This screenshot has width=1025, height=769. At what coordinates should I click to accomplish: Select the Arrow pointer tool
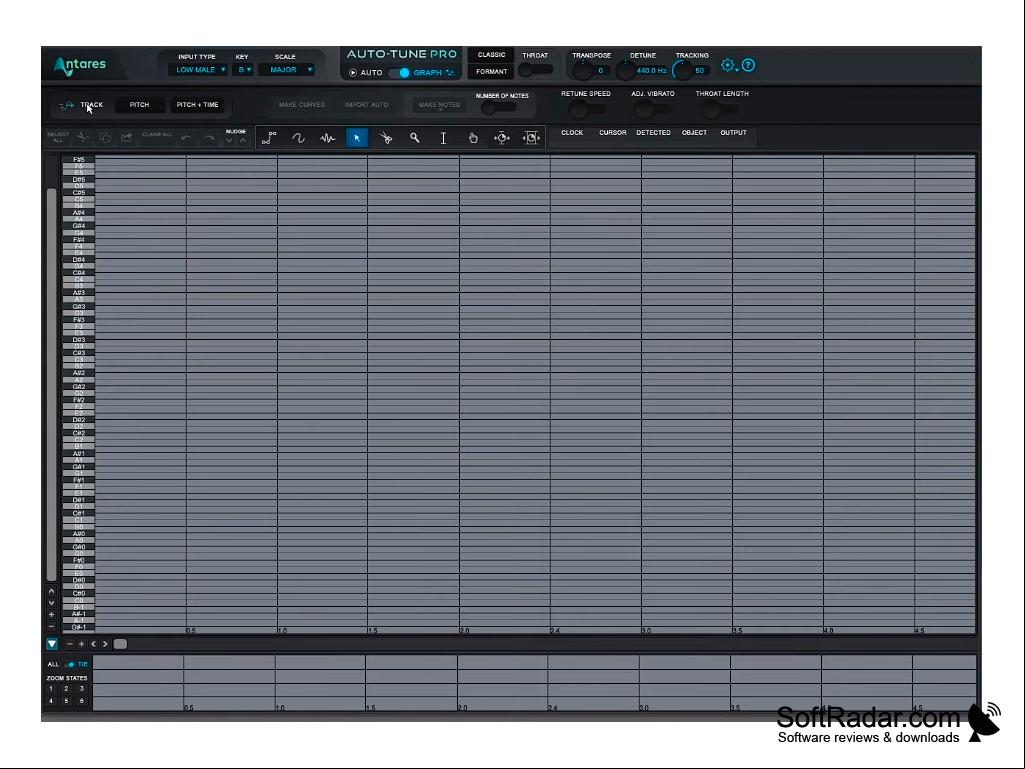[x=357, y=138]
